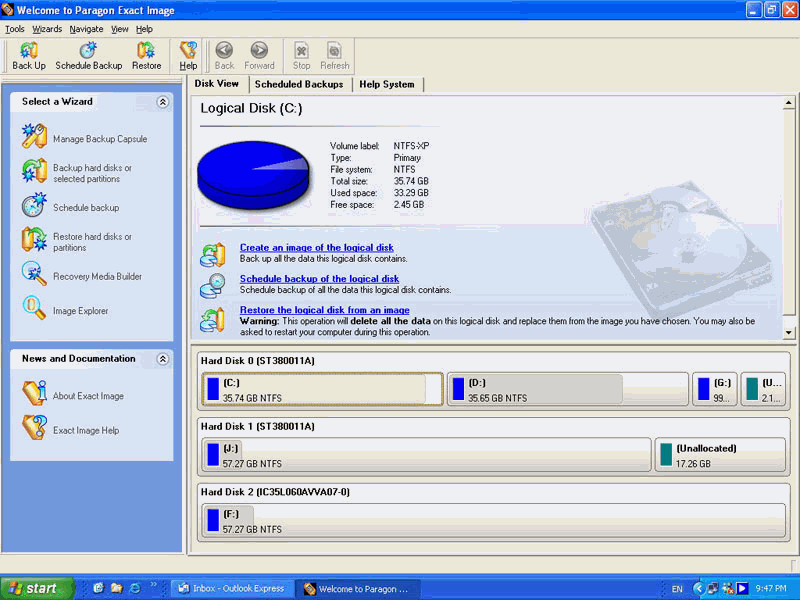Screen dimensions: 800x600
Task: Select the (D:) 35.65 GB NTFS partition
Action: [x=567, y=389]
